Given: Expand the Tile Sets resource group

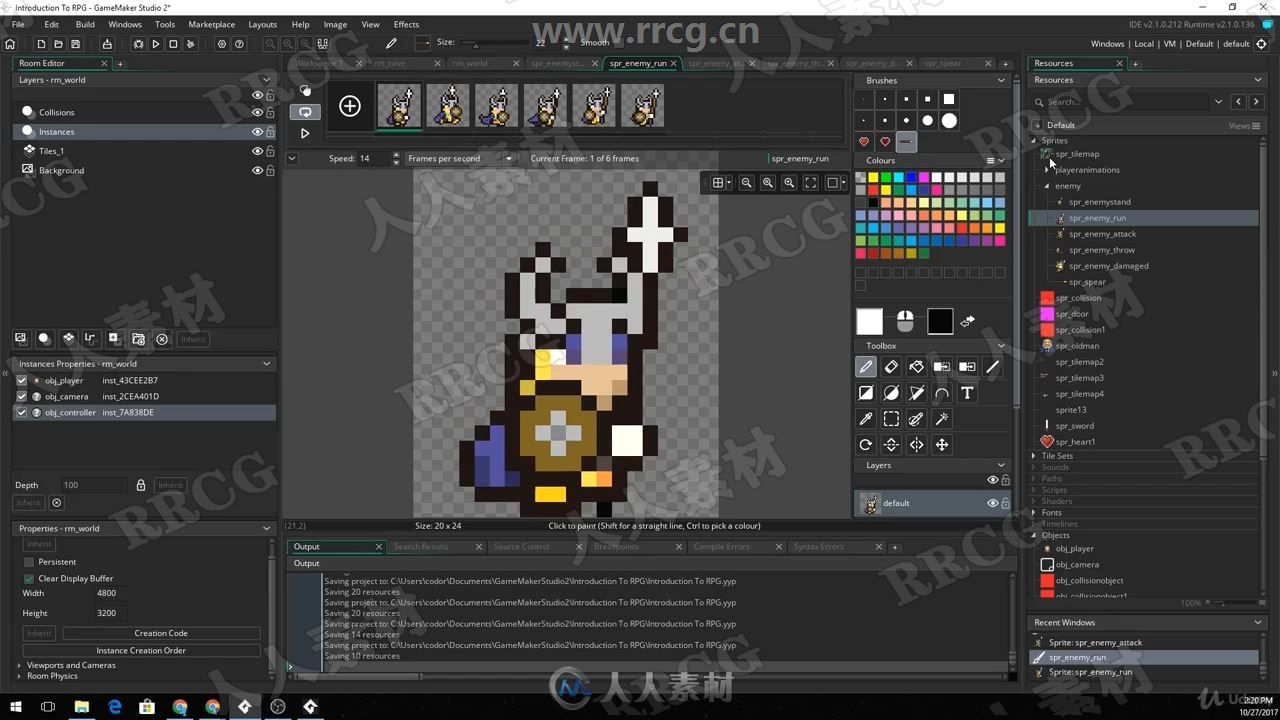Looking at the screenshot, I should pyautogui.click(x=1034, y=456).
